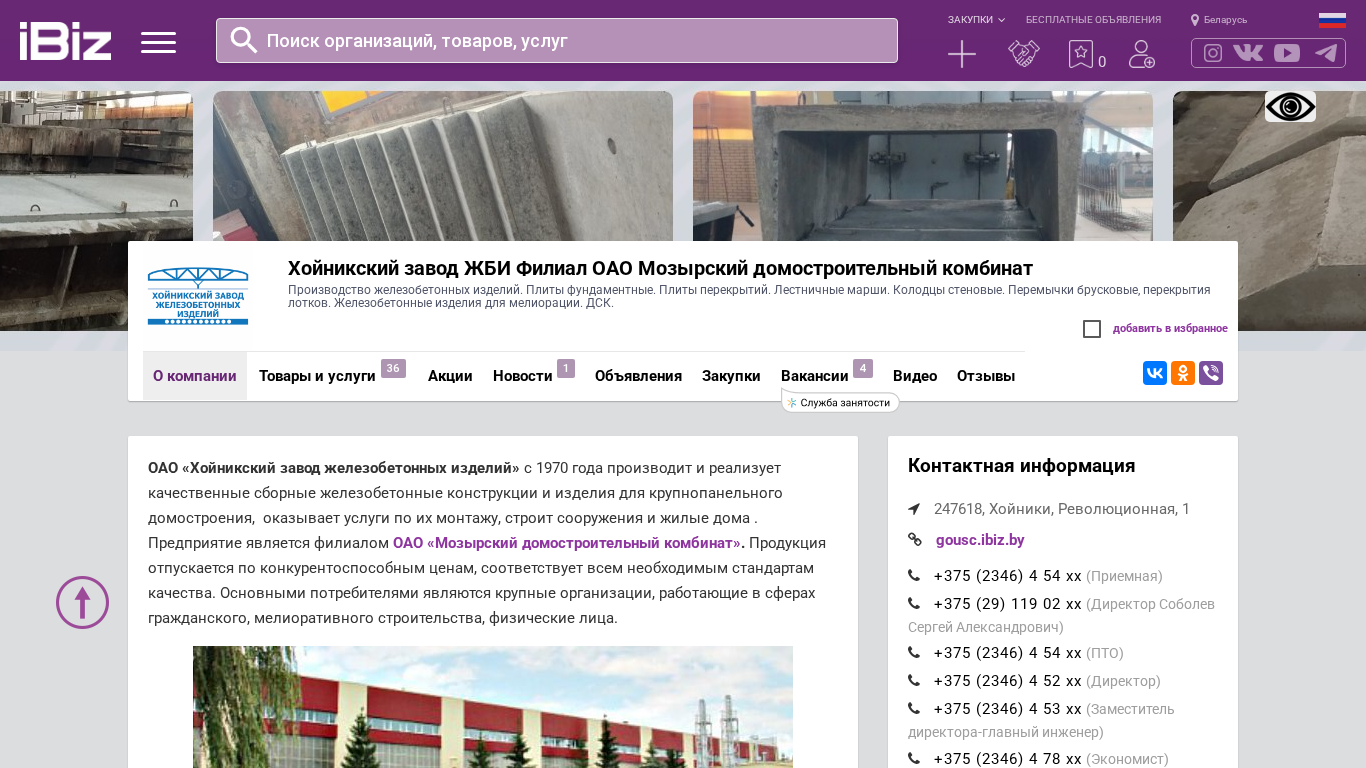Click the 'Служба занятости' badge

(840, 403)
